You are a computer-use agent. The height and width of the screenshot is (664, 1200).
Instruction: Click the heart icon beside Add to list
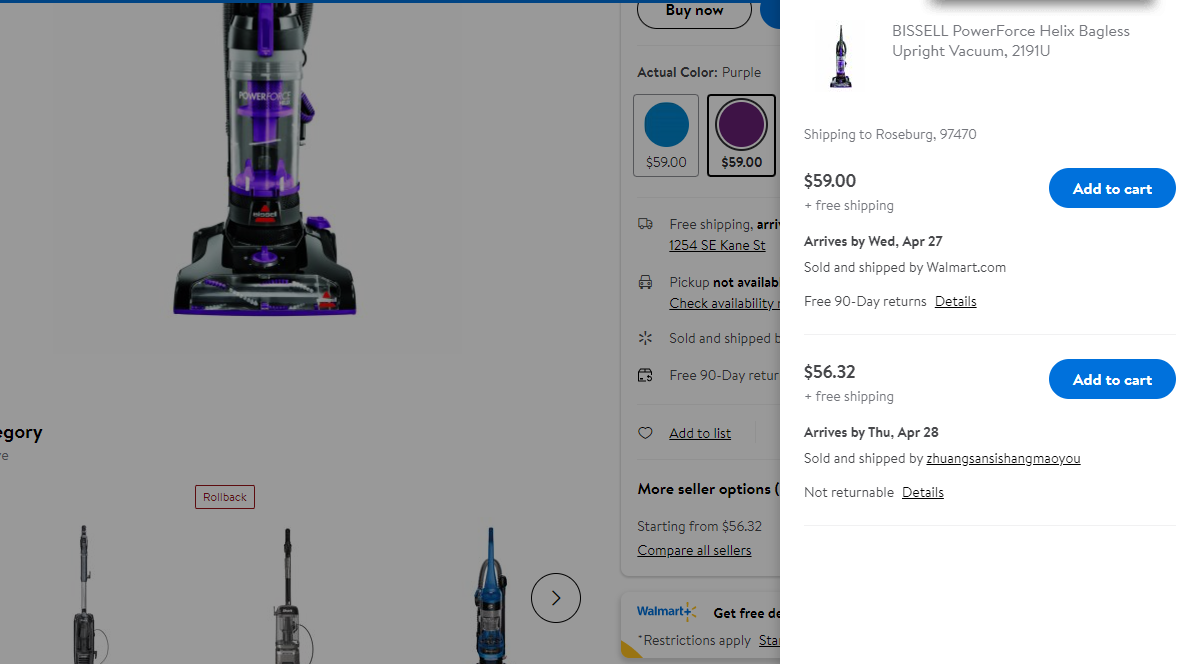[x=645, y=433]
